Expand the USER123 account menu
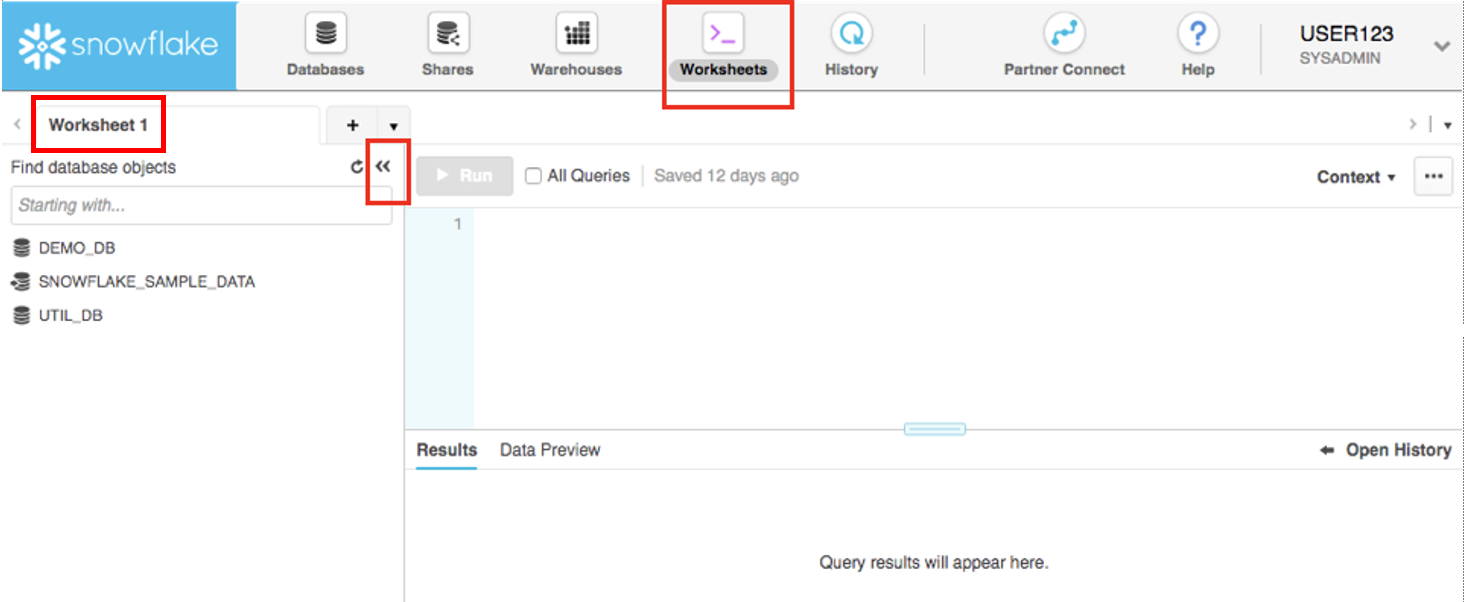Screen dimensions: 1471x602 pos(1442,46)
